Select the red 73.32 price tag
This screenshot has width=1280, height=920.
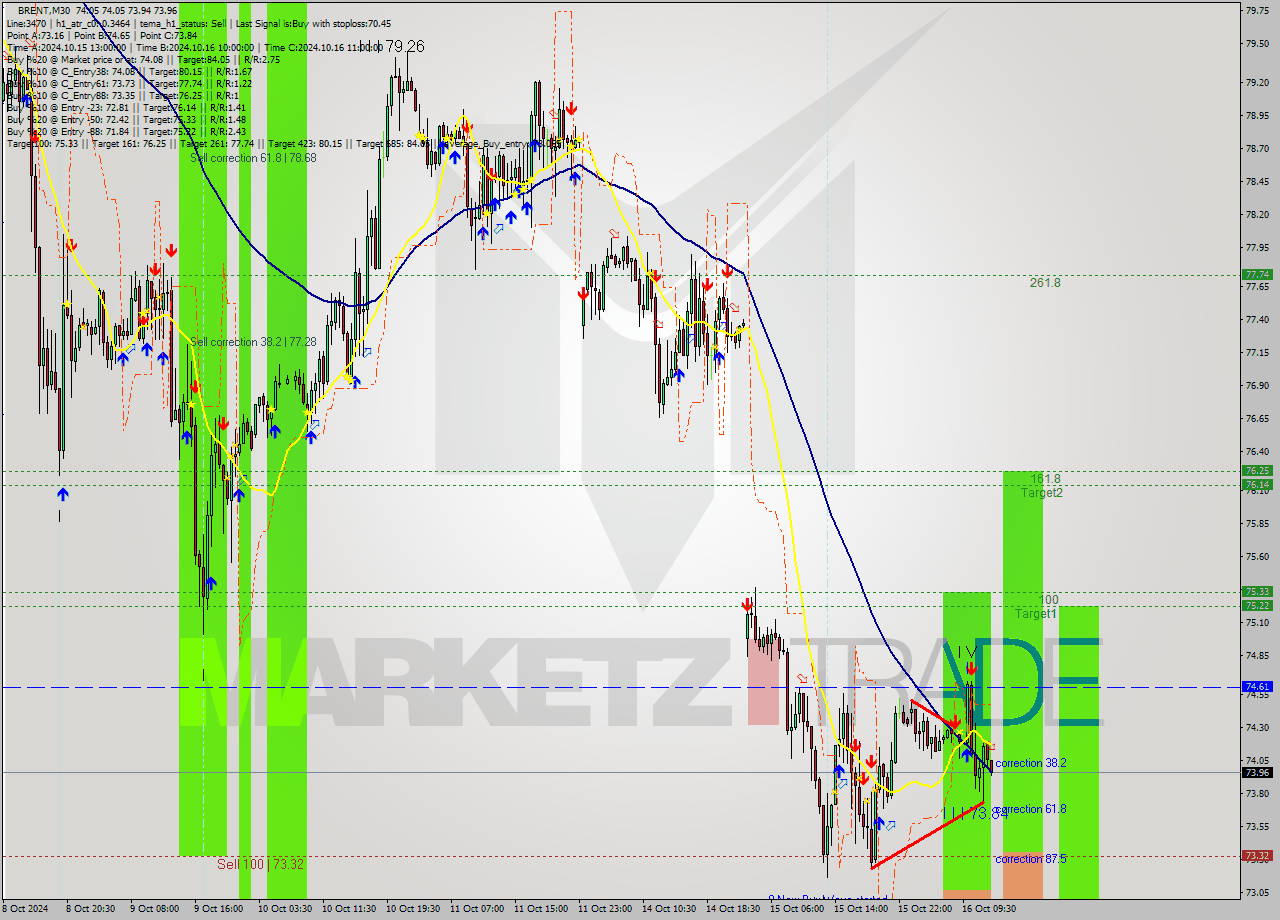coord(1256,856)
